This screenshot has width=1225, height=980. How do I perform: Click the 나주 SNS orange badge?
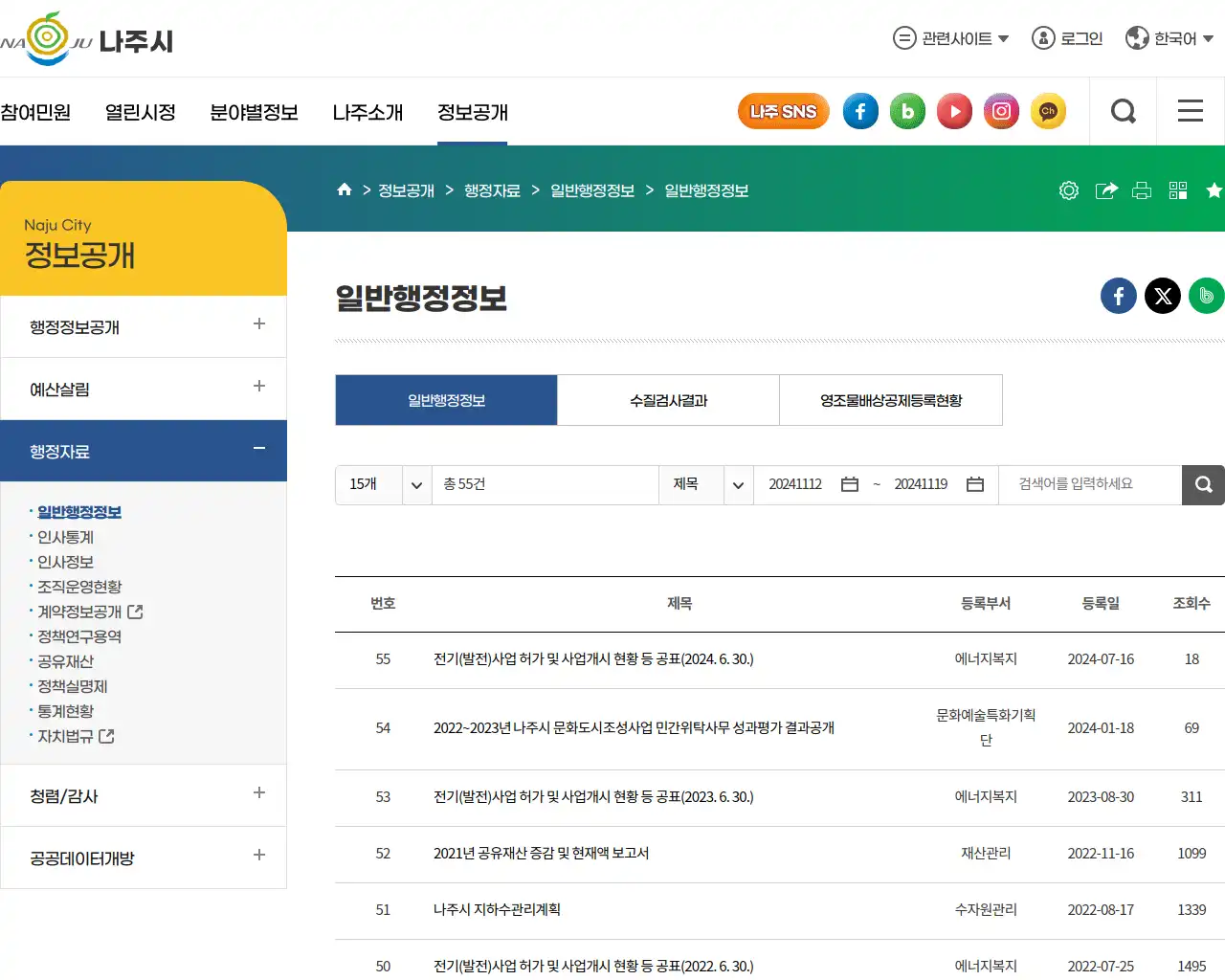pyautogui.click(x=783, y=111)
